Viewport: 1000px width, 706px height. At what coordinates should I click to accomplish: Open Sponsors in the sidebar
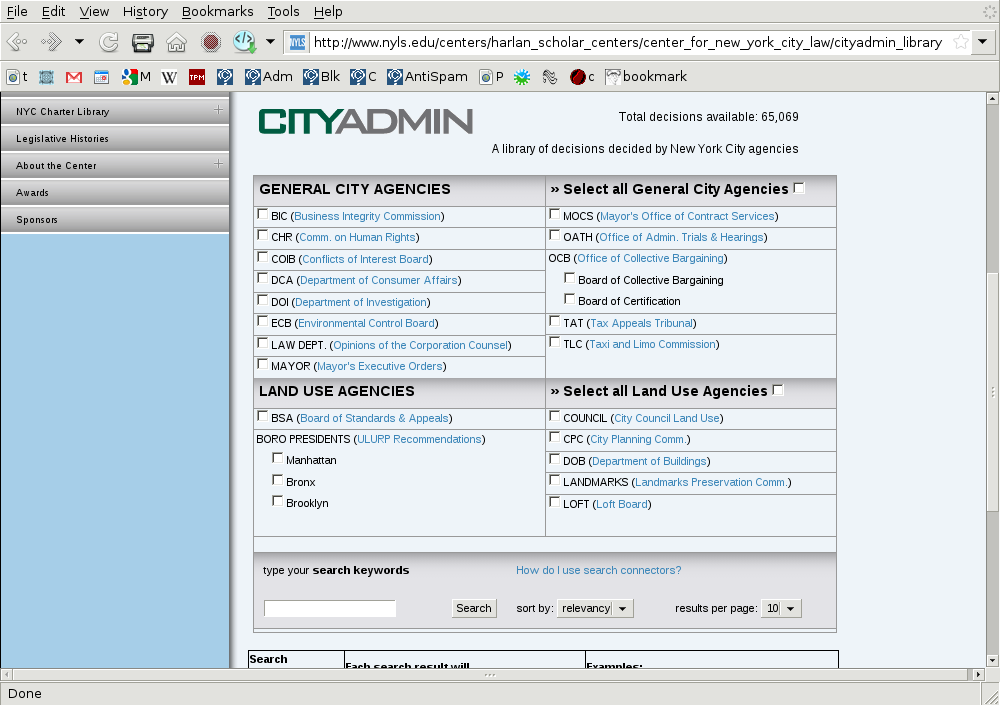tap(115, 219)
